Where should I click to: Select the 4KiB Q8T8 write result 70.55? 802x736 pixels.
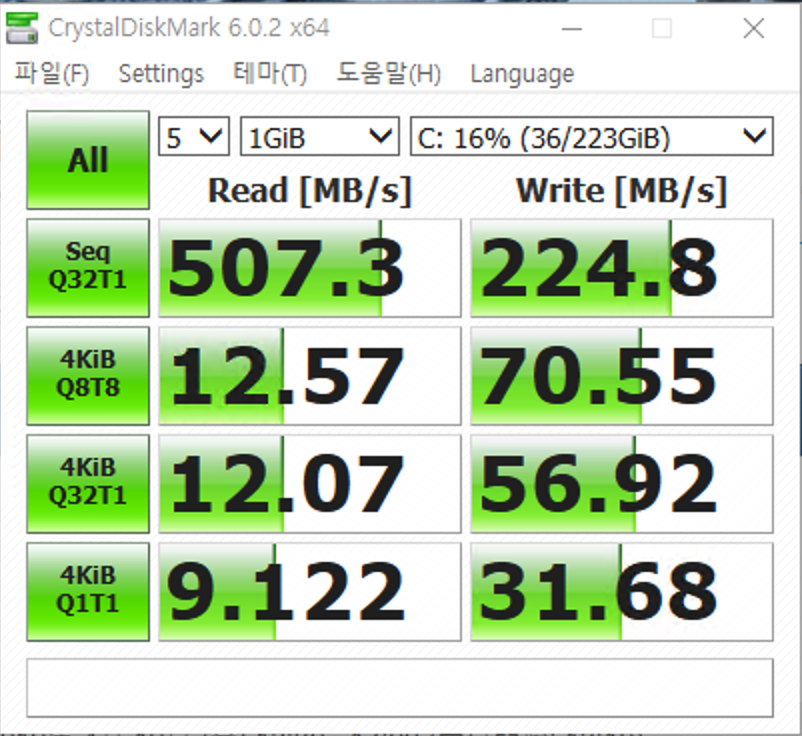pos(621,376)
